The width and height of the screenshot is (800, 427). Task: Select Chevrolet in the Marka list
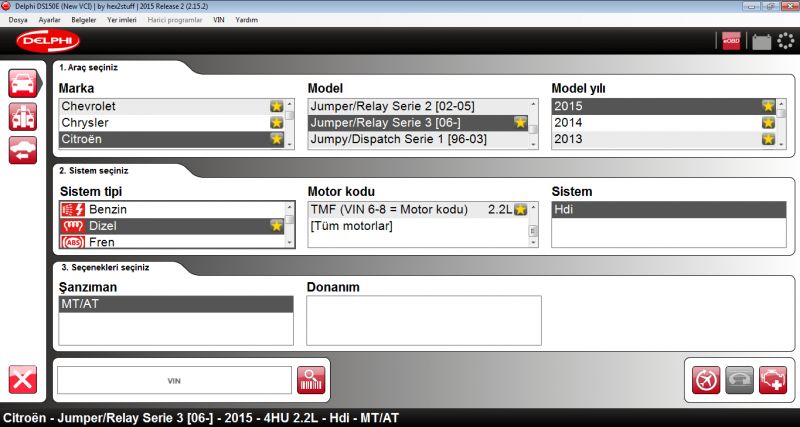(x=172, y=106)
